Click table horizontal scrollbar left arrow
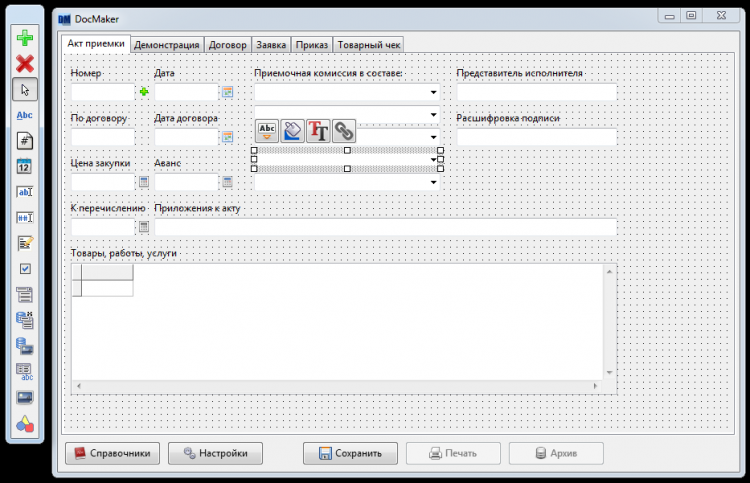The image size is (750, 483). click(79, 386)
